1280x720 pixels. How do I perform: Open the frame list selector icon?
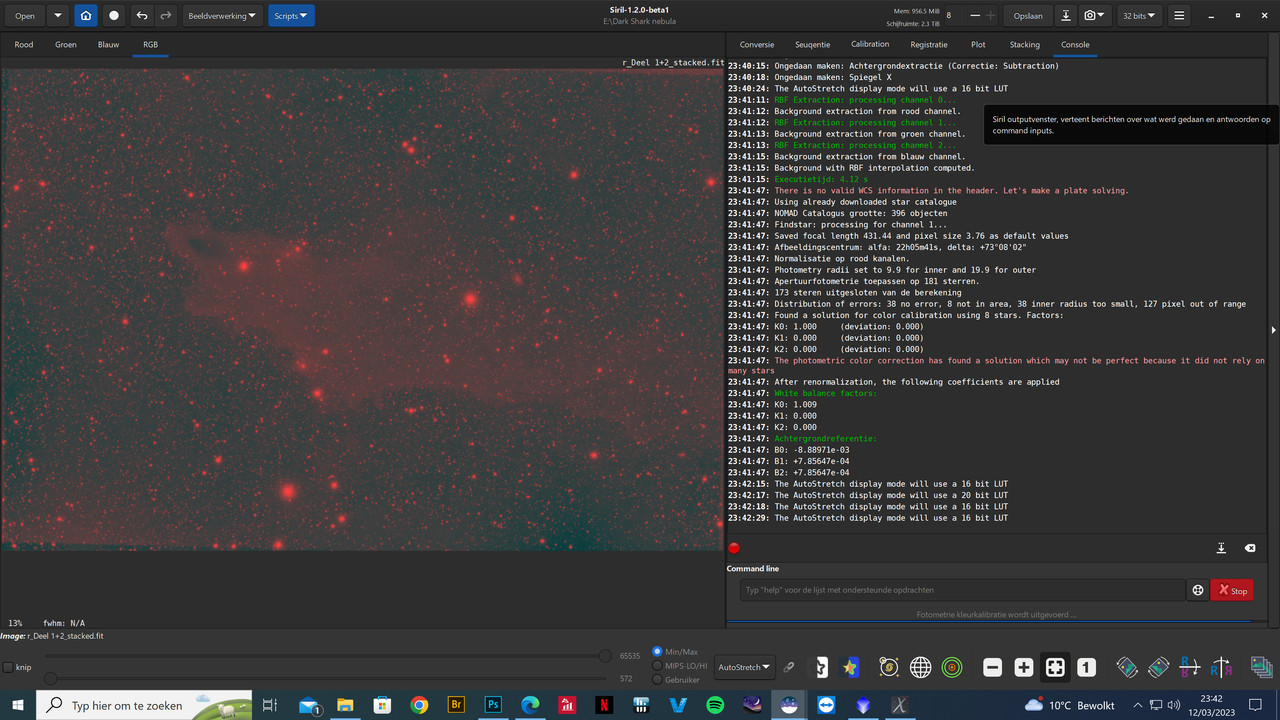(1260, 667)
